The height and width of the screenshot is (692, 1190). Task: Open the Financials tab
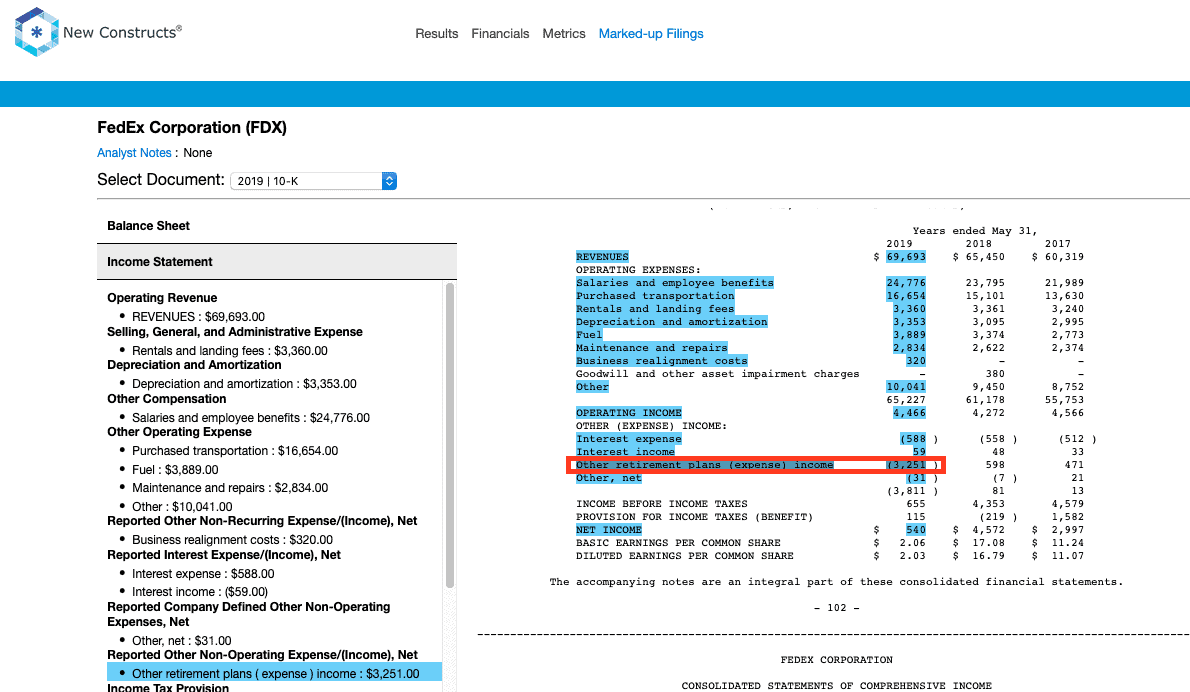point(500,33)
